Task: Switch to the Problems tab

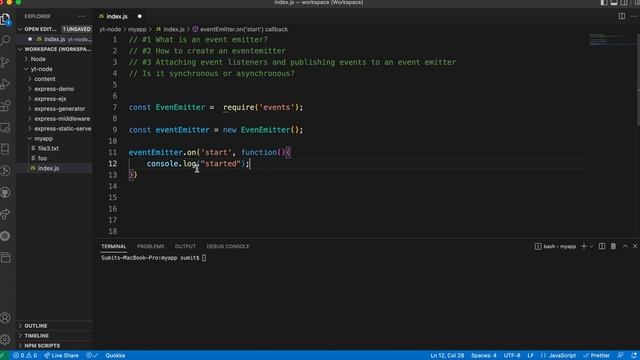Action: (151, 246)
